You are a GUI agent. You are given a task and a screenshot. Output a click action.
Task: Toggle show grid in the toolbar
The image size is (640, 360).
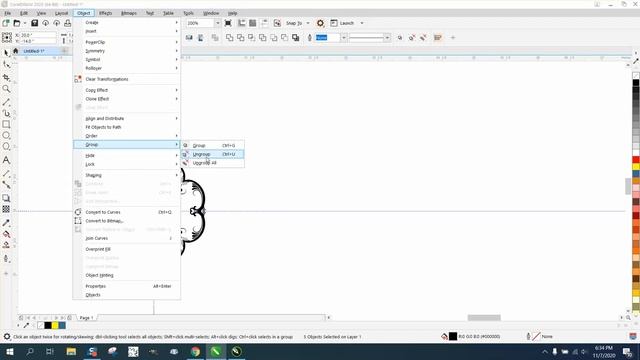coord(253,23)
